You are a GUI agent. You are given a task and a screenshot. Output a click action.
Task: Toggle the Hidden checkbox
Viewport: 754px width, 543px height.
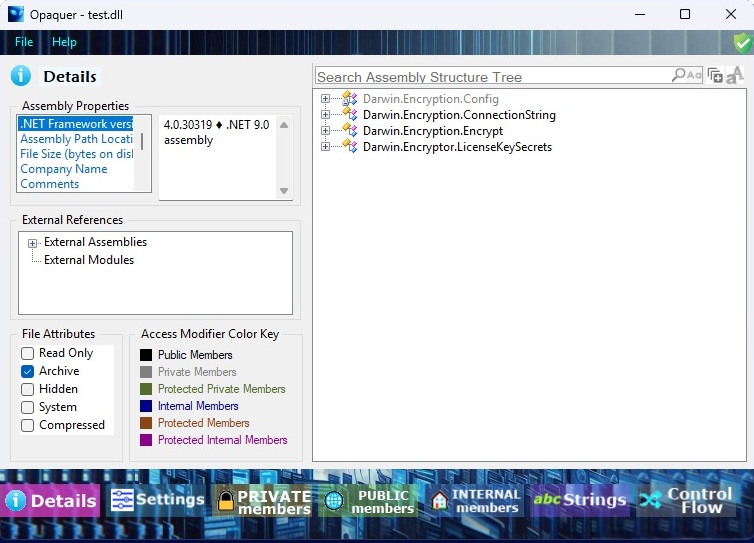tap(27, 389)
